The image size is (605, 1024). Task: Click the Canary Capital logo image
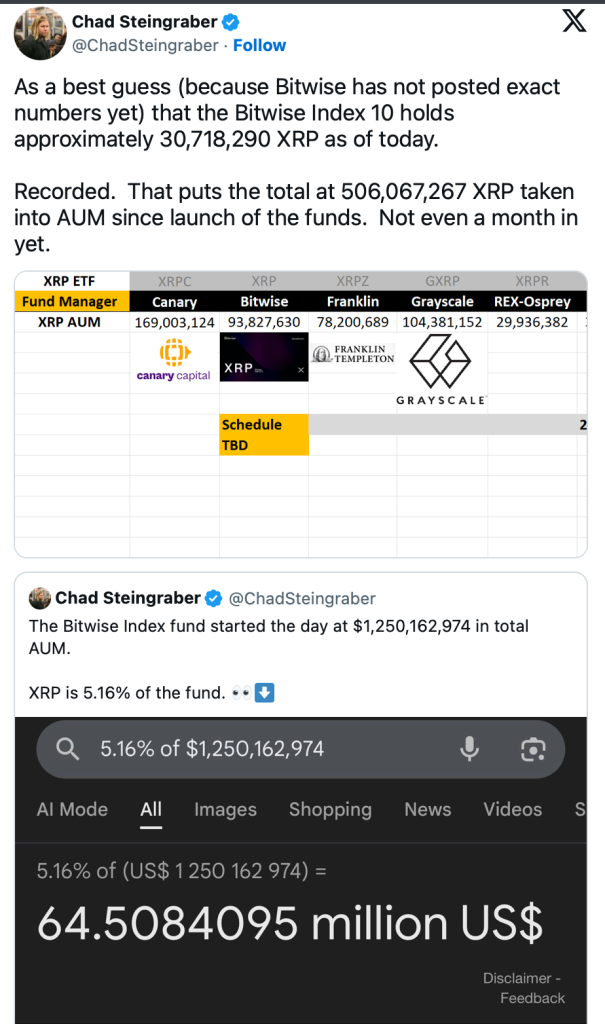pyautogui.click(x=174, y=360)
